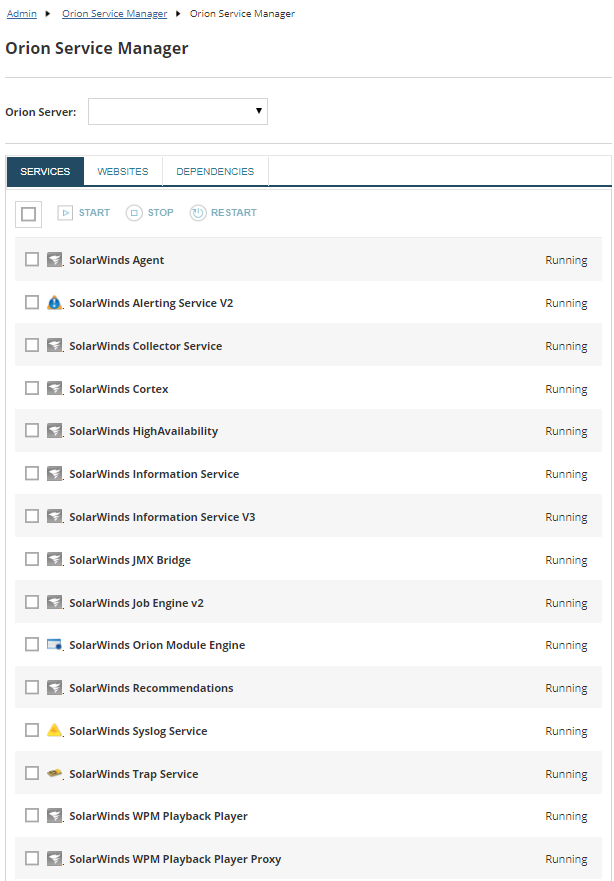The image size is (614, 881).
Task: Click the Running status of SolarWinds HighAvailability
Action: click(566, 430)
